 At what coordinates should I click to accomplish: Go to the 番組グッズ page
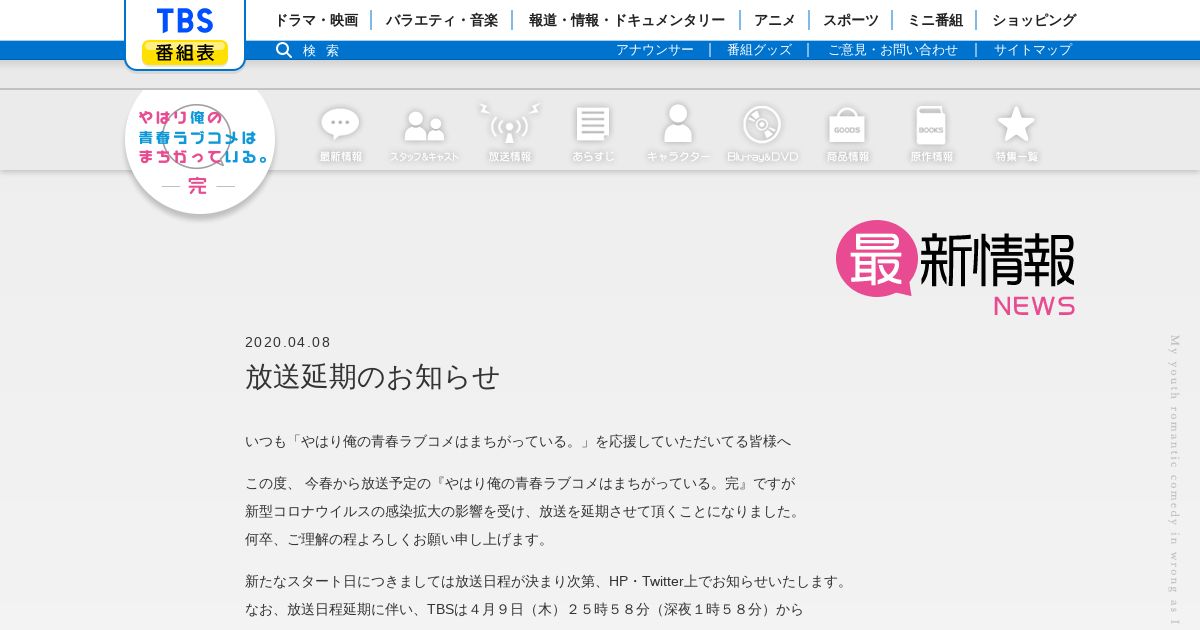[759, 50]
